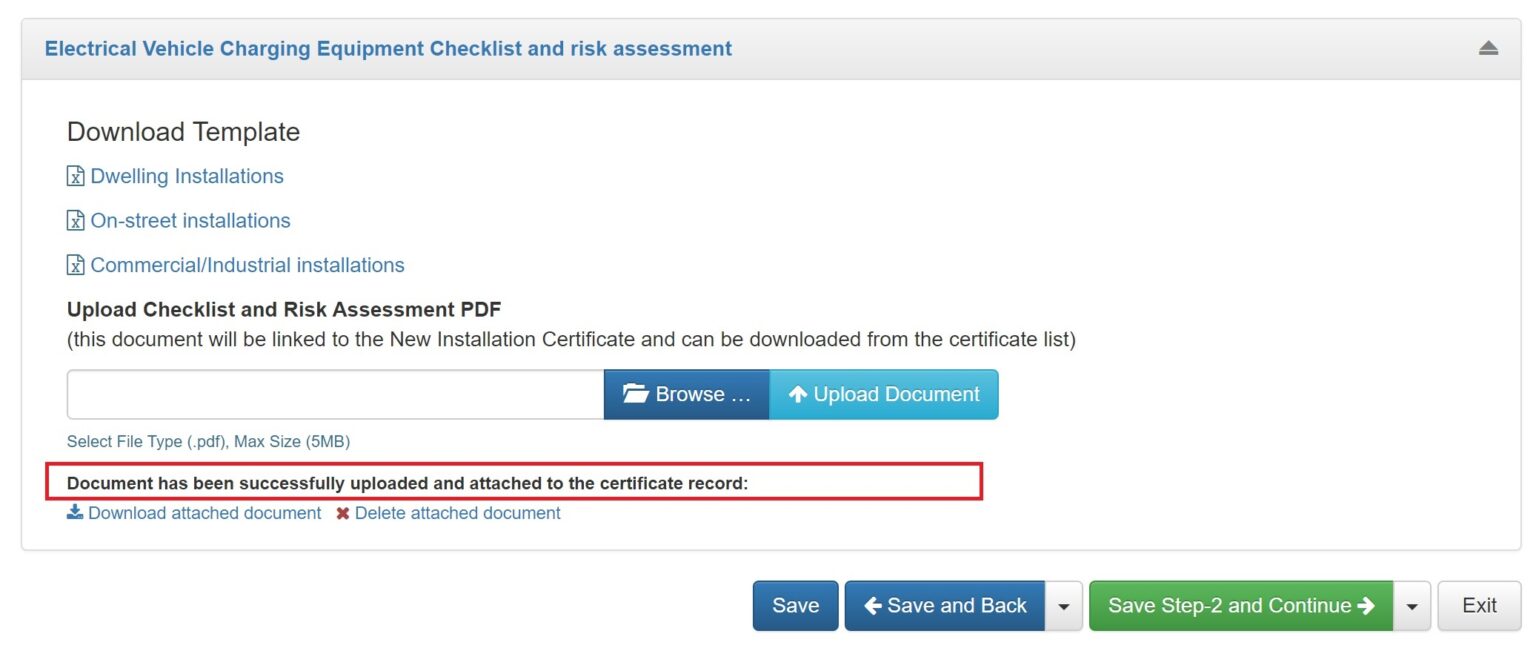Click the Upload Document button
1536x651 pixels.
point(883,394)
